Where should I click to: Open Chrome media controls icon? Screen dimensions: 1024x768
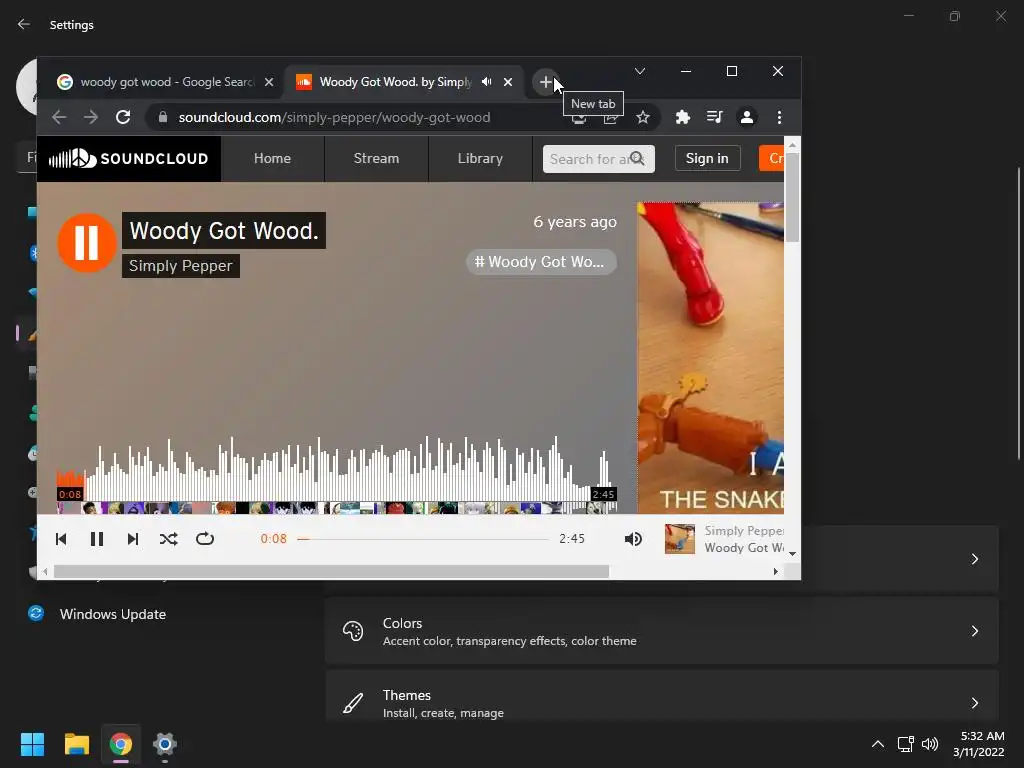click(714, 118)
